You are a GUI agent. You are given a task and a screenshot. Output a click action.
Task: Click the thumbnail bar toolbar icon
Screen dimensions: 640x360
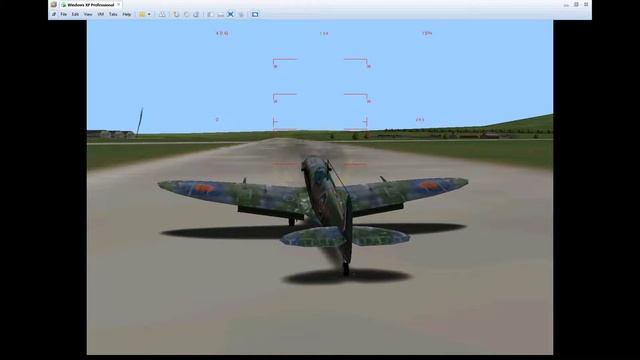tap(220, 14)
